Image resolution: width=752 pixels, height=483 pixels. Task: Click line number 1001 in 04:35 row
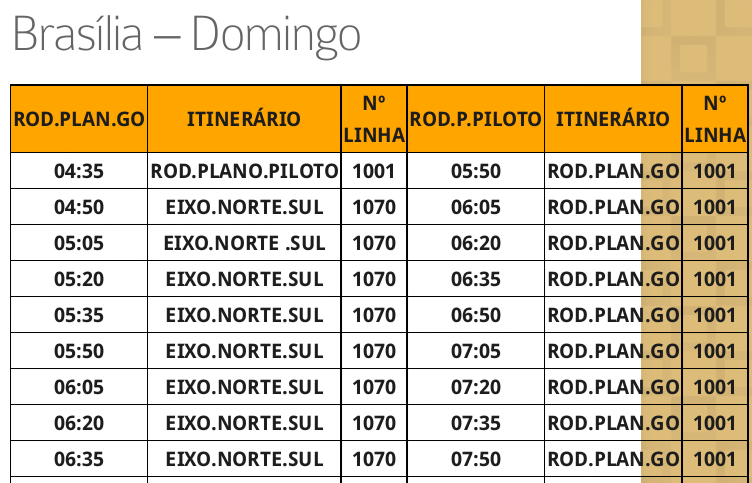pyautogui.click(x=374, y=171)
